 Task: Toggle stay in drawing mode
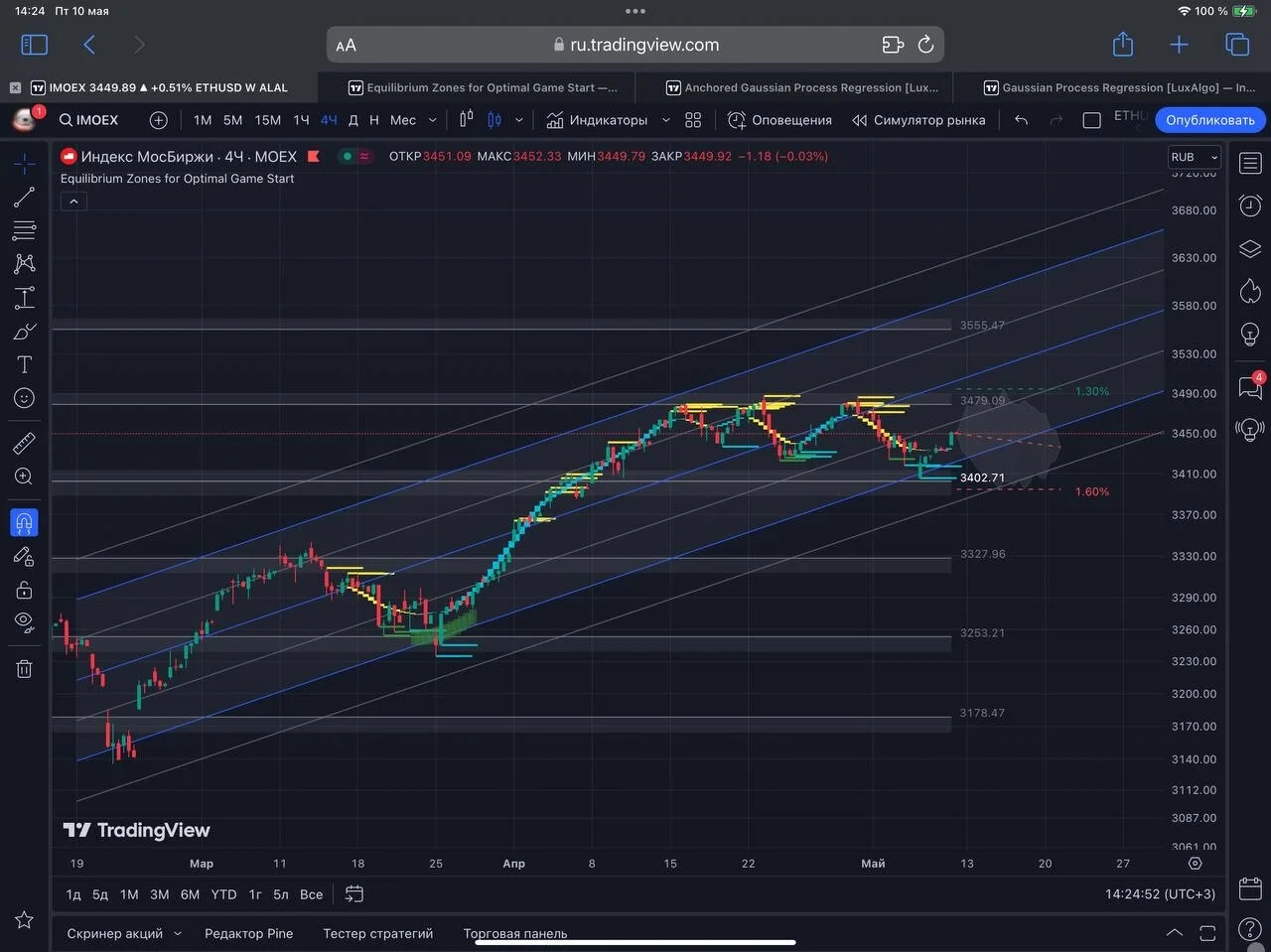pyautogui.click(x=25, y=556)
